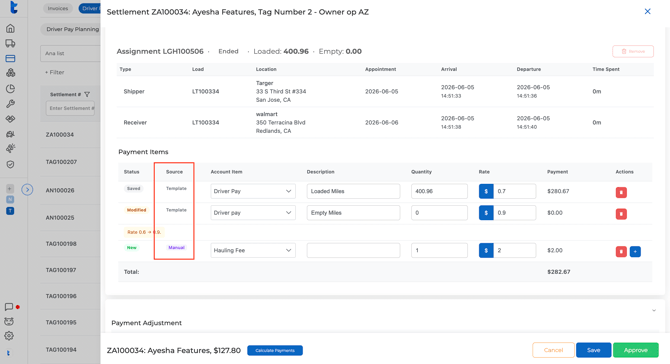The width and height of the screenshot is (670, 364).
Task: Click the Calculate Payments button
Action: pos(275,350)
